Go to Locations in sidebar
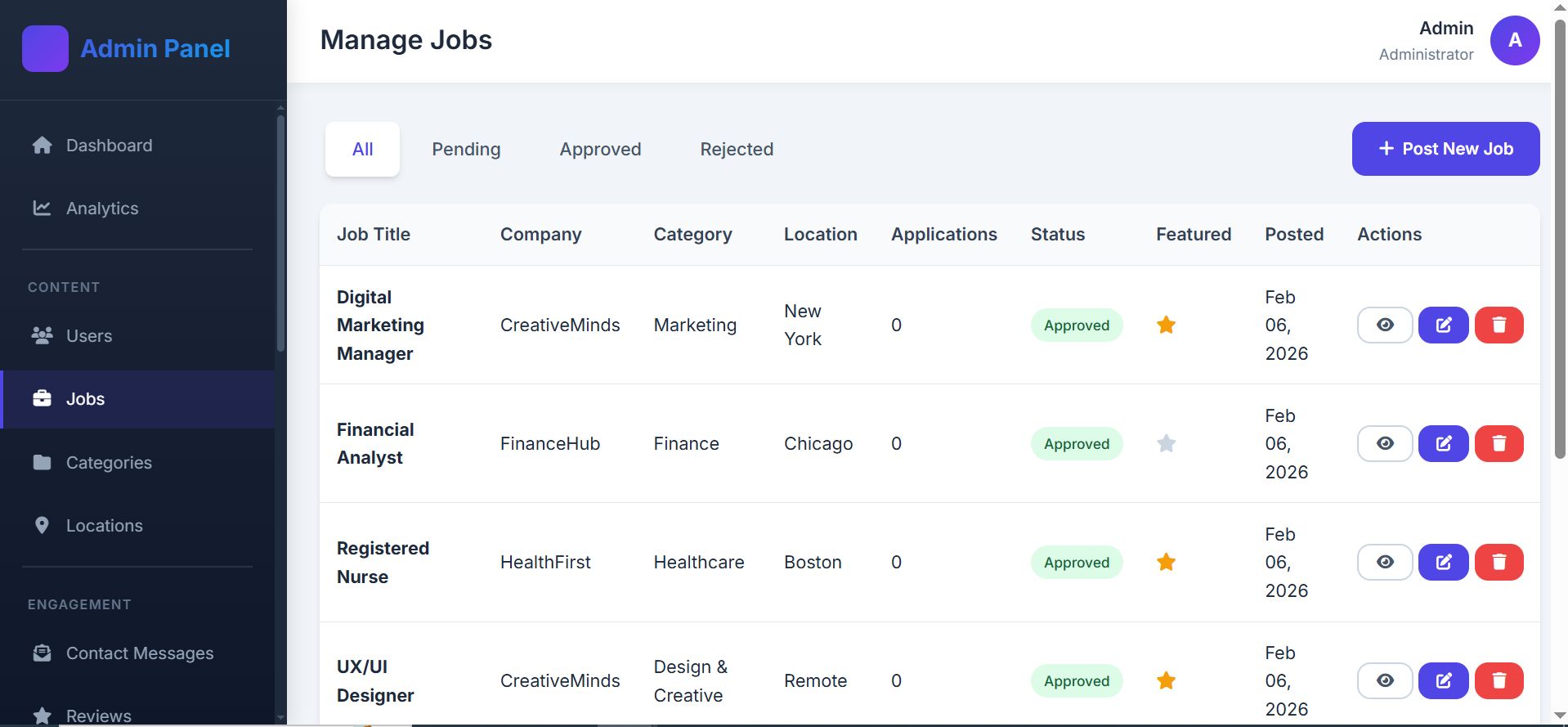The image size is (1568, 727). point(104,526)
